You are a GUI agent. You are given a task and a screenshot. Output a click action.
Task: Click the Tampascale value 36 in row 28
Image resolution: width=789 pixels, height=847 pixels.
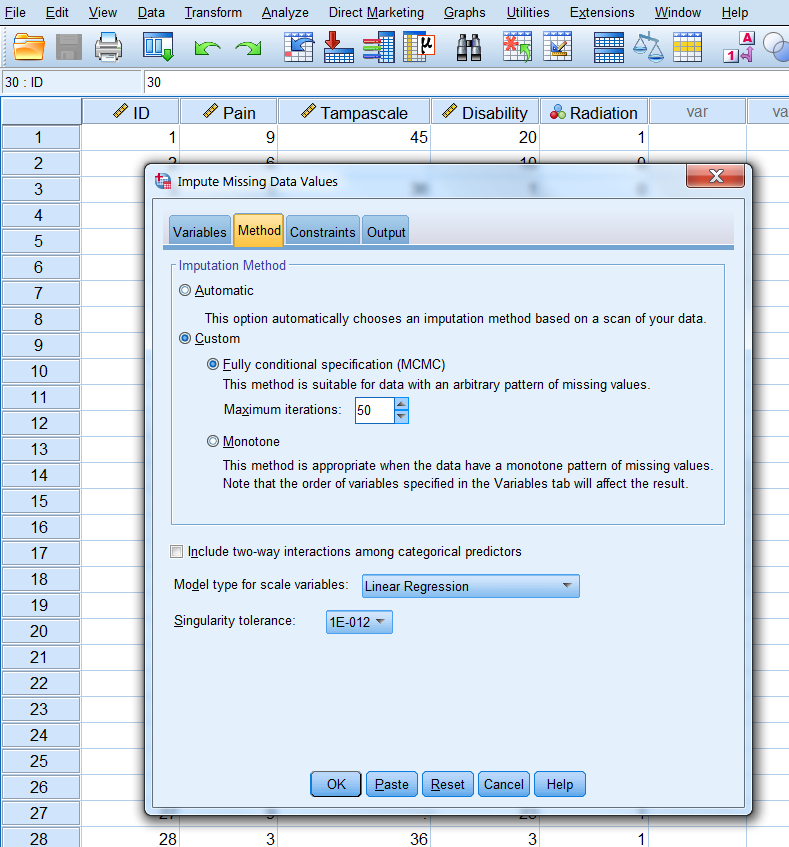pyautogui.click(x=354, y=838)
